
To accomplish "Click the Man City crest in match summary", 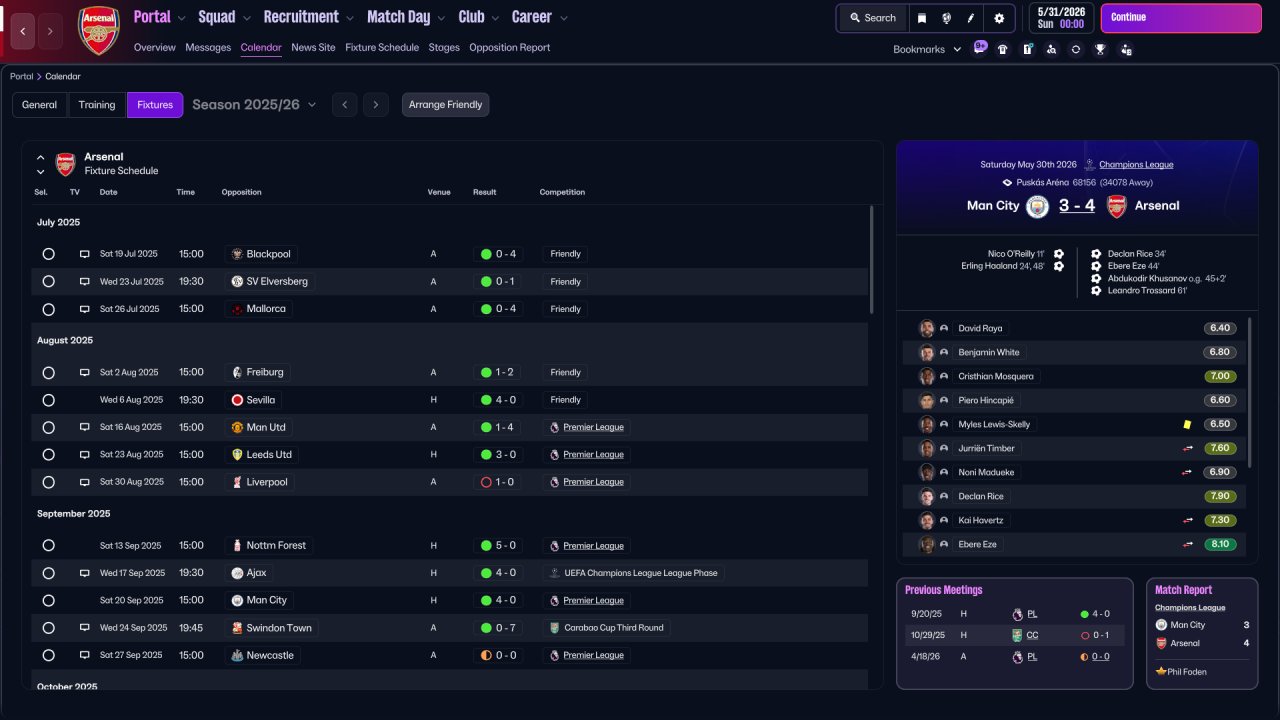I will tap(1038, 206).
